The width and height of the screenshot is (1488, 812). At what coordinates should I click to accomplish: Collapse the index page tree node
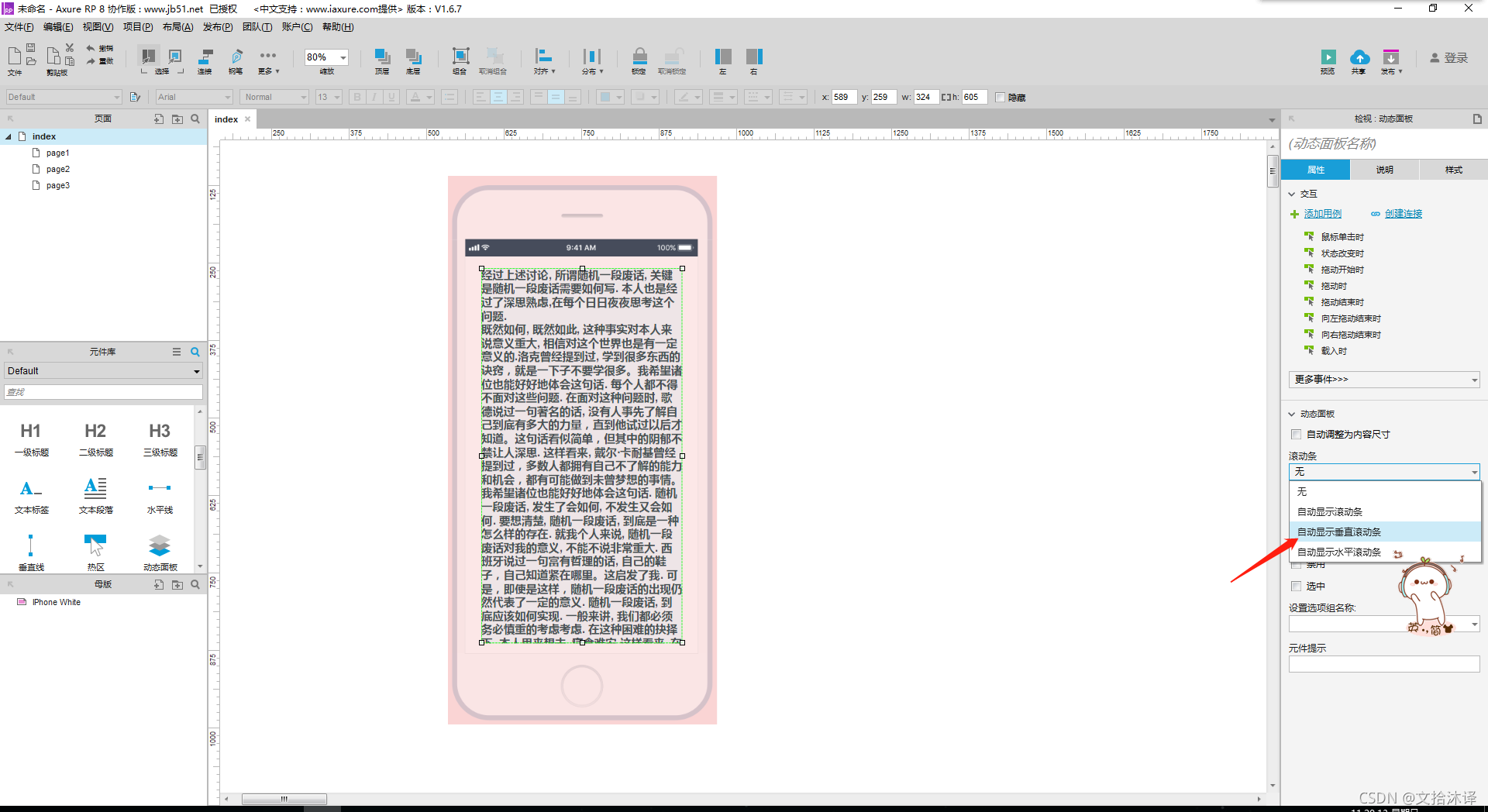pos(9,137)
